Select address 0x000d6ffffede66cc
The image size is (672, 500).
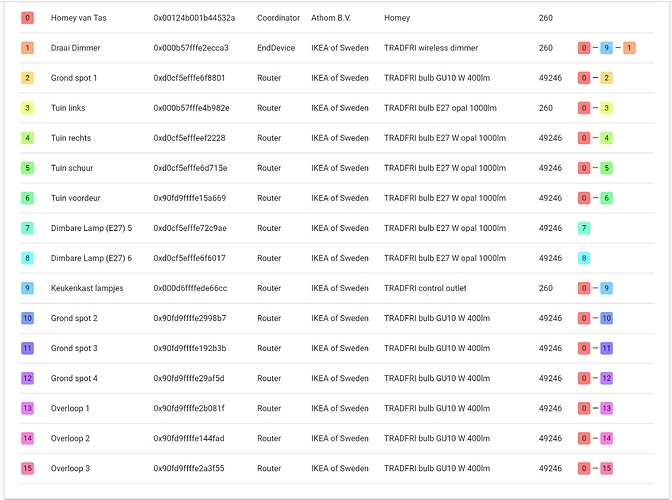(190, 288)
